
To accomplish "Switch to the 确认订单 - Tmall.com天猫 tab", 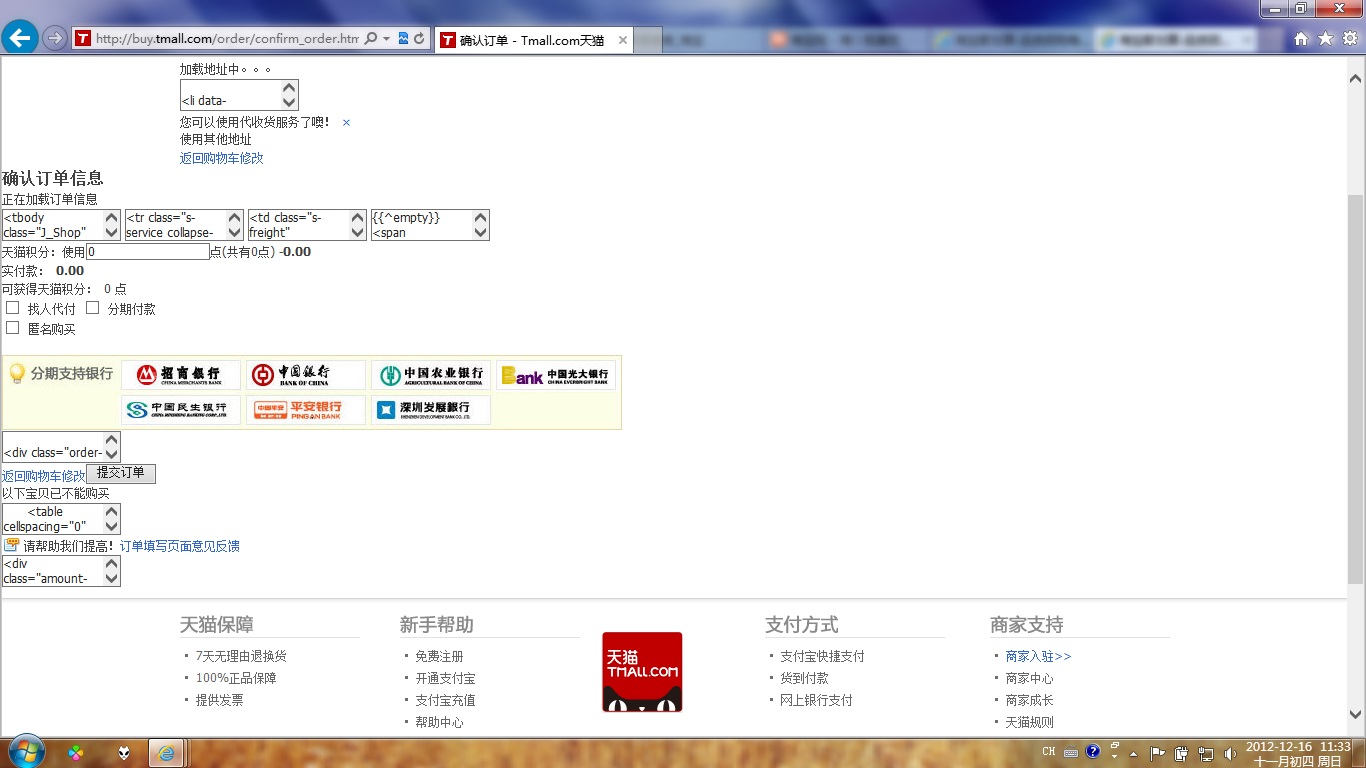I will click(x=532, y=40).
